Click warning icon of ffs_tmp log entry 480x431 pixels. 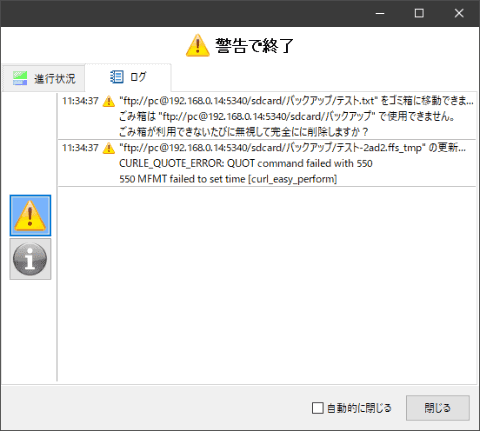[109, 148]
